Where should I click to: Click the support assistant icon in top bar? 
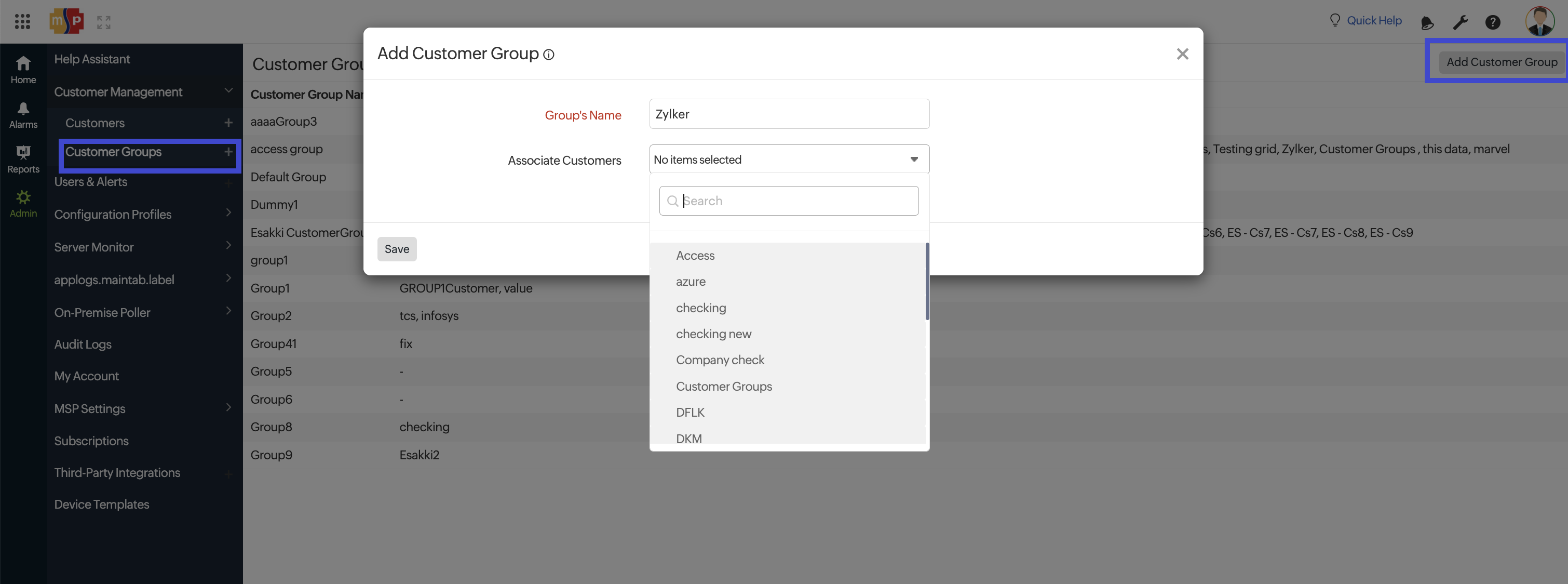pos(1427,22)
